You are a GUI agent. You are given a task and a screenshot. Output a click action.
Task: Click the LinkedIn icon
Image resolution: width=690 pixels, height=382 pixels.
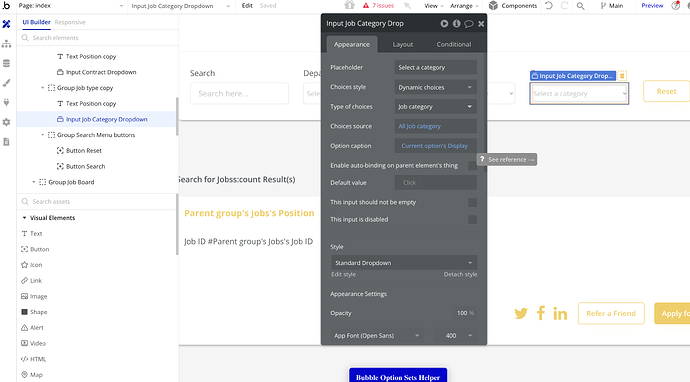(560, 313)
